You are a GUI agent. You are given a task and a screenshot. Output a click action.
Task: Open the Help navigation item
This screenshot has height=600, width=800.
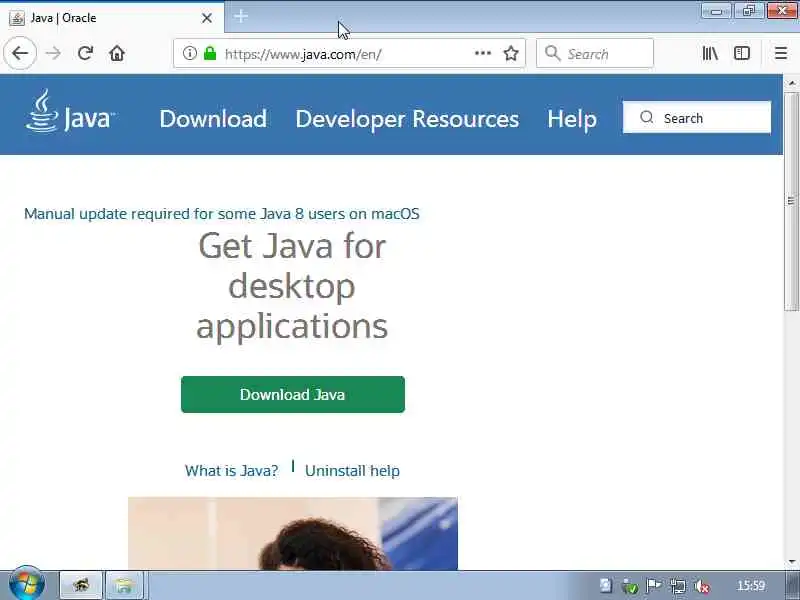point(572,119)
